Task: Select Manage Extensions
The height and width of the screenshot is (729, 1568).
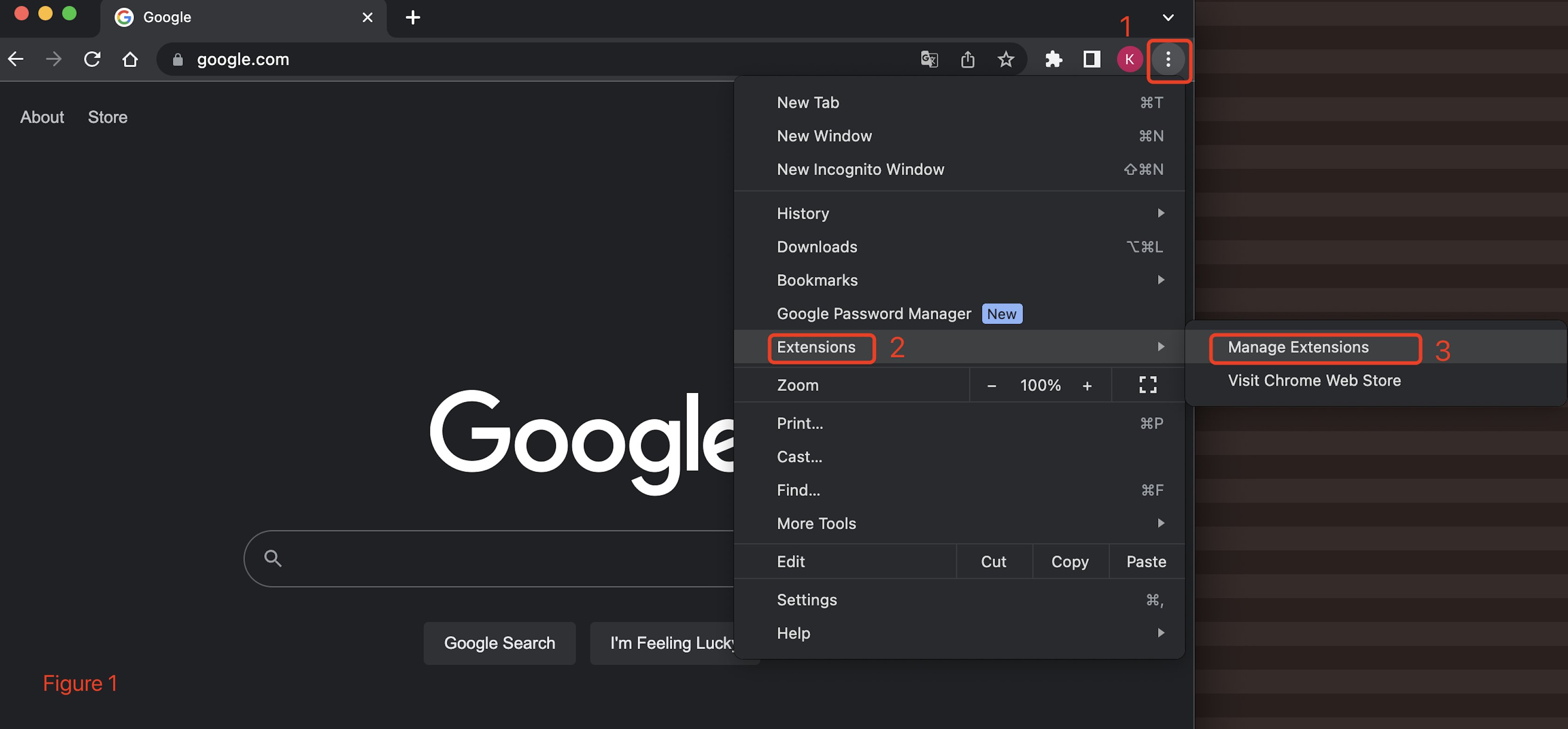Action: pyautogui.click(x=1376, y=347)
